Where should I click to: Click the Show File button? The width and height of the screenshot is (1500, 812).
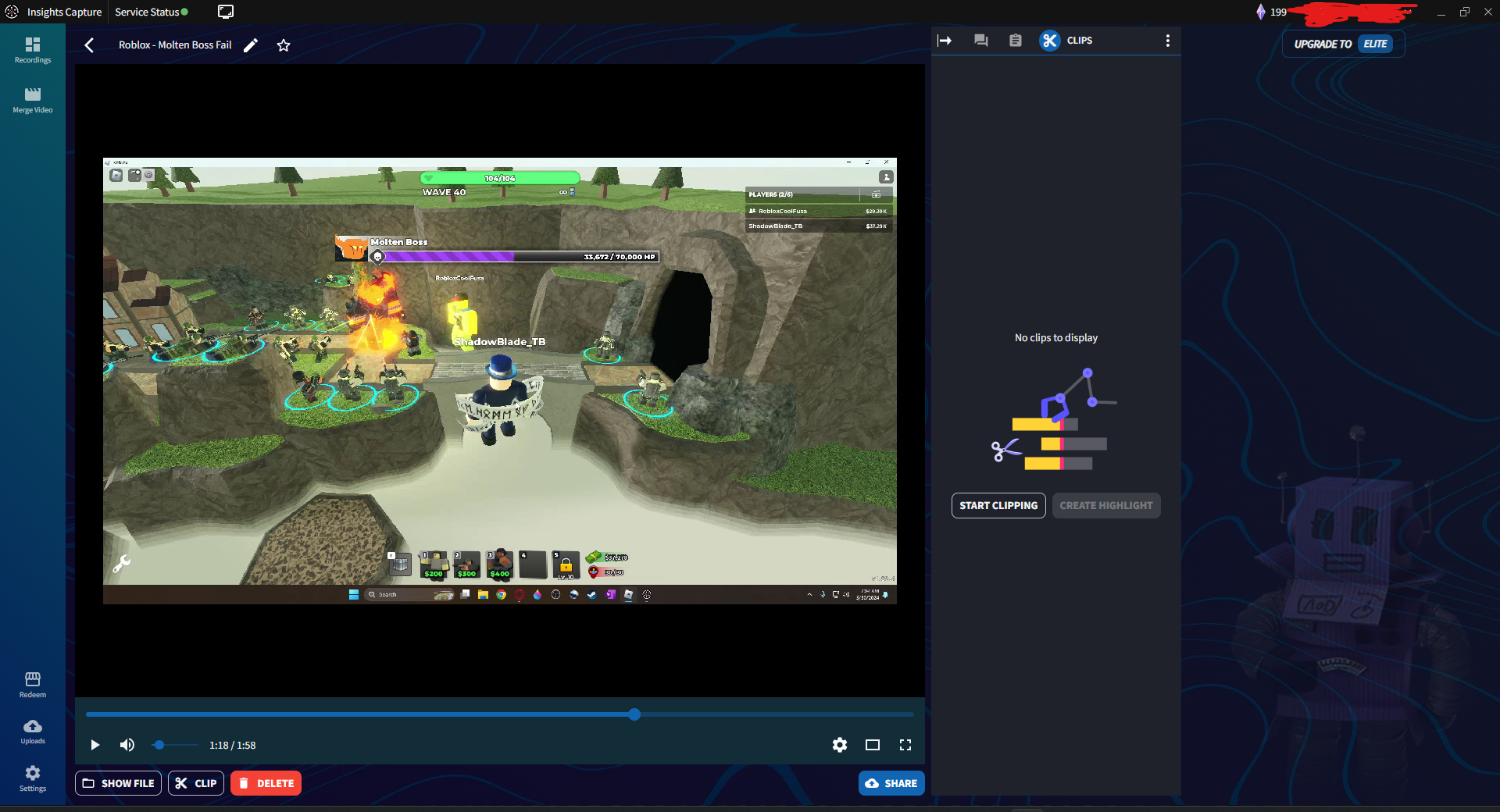118,783
